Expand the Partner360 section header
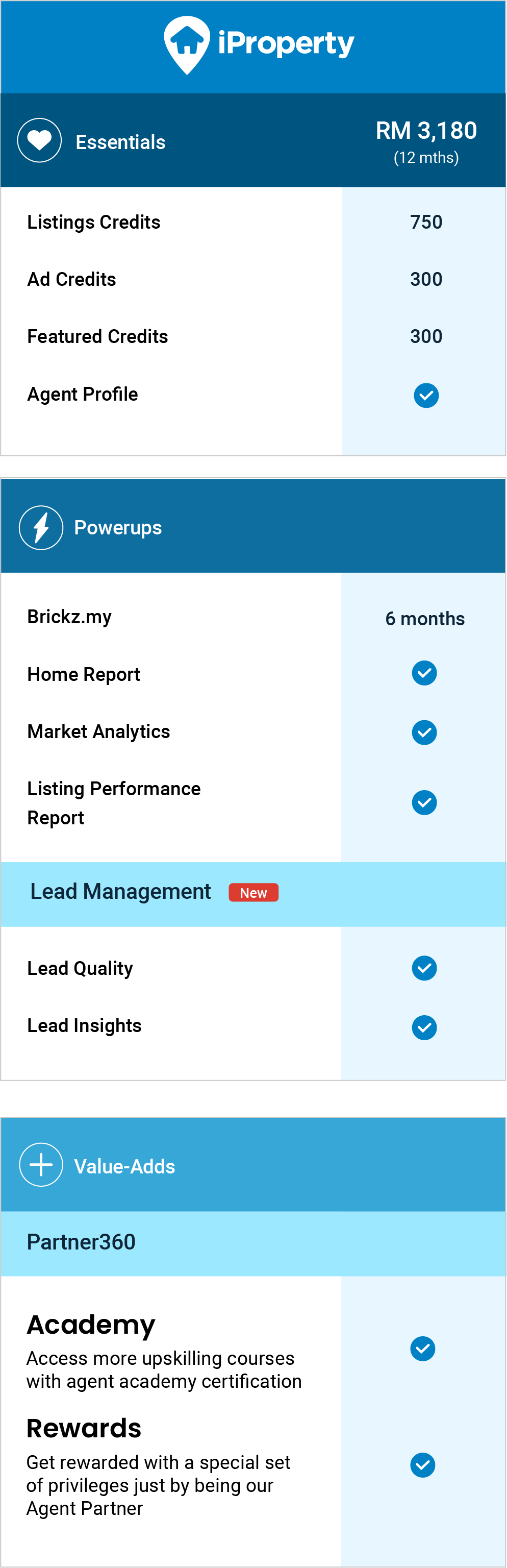Screen dimensions: 507x1568 (x=253, y=1243)
